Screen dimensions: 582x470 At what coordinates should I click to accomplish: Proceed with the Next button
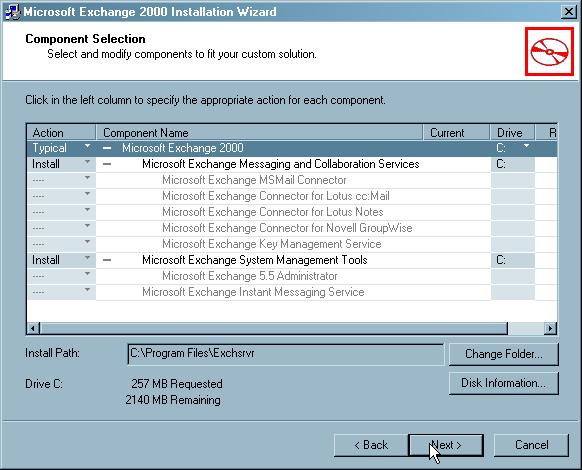(446, 445)
